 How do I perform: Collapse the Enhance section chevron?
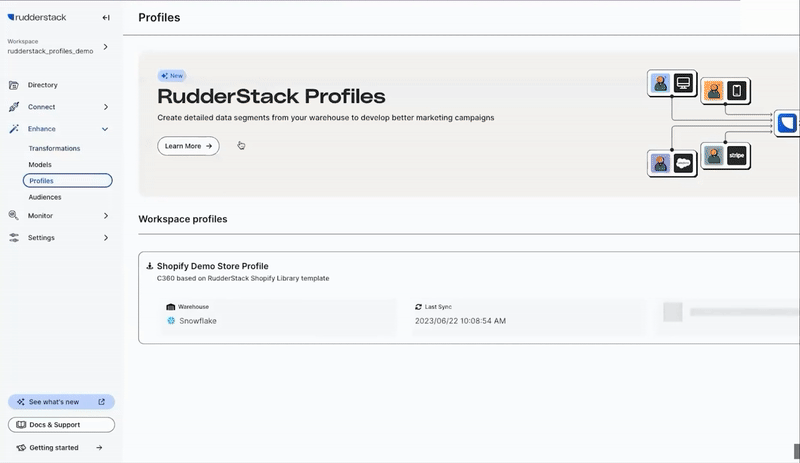tap(105, 129)
